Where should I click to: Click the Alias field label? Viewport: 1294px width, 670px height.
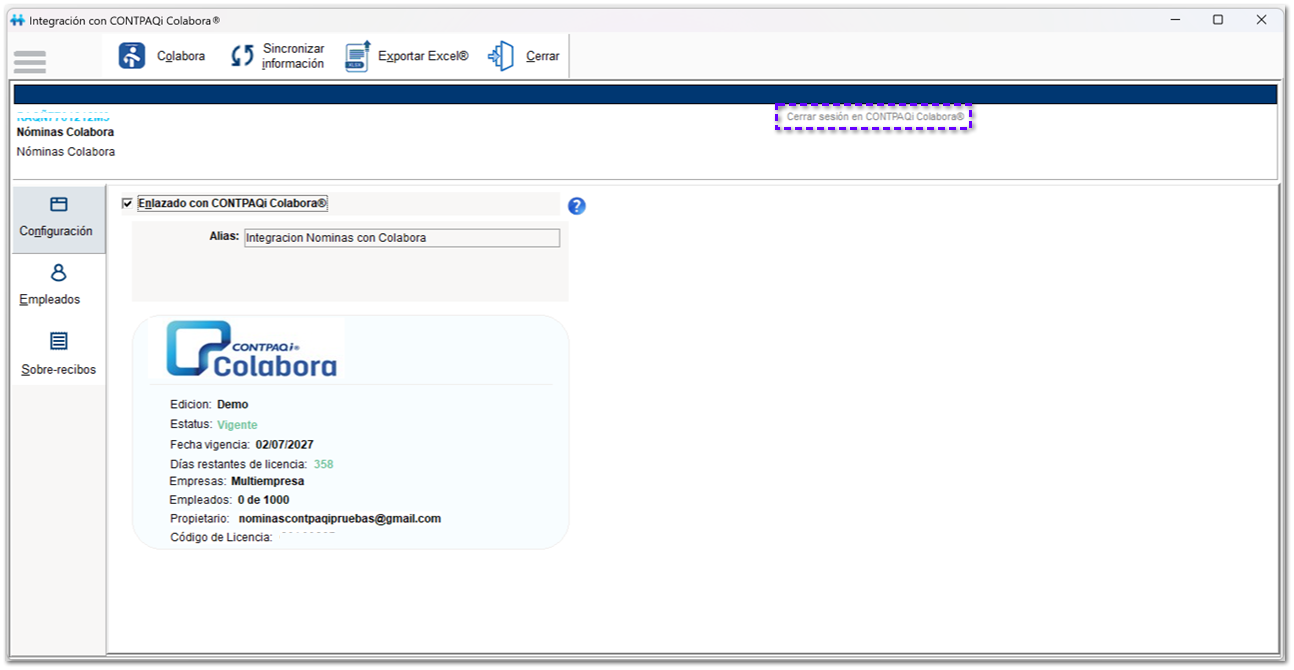tap(224, 237)
